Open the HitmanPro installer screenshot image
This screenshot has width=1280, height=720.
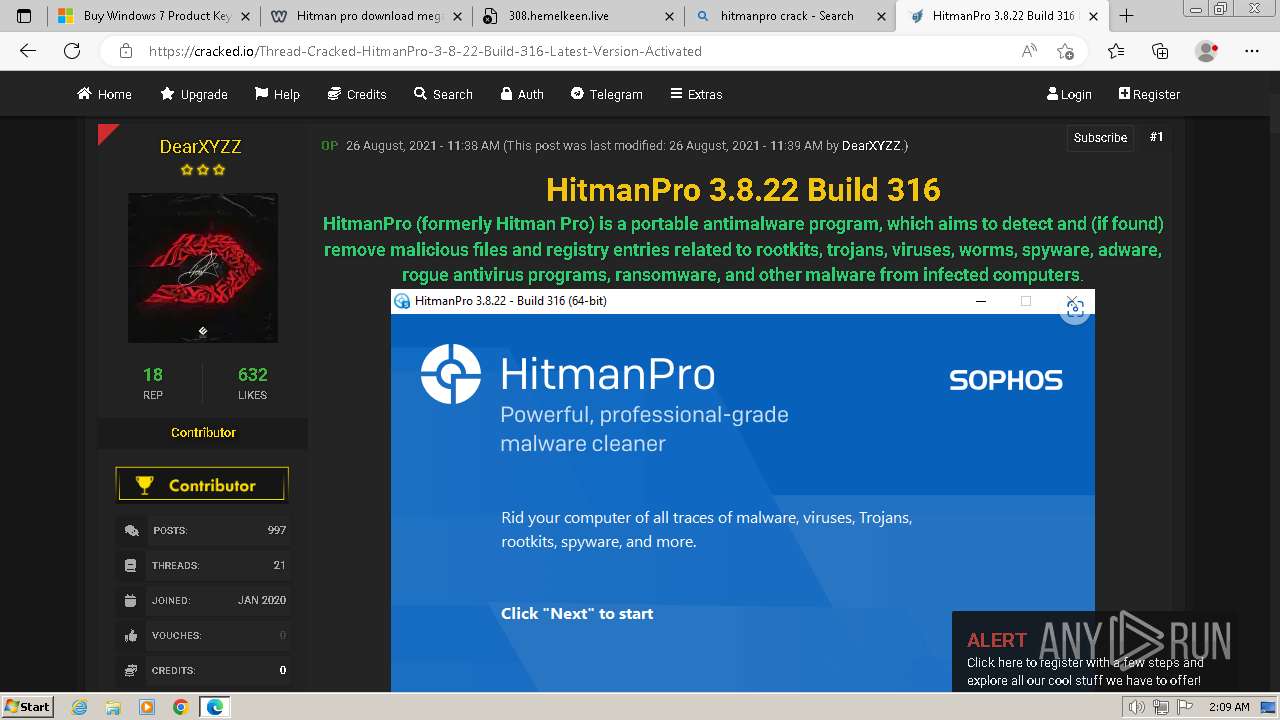742,490
